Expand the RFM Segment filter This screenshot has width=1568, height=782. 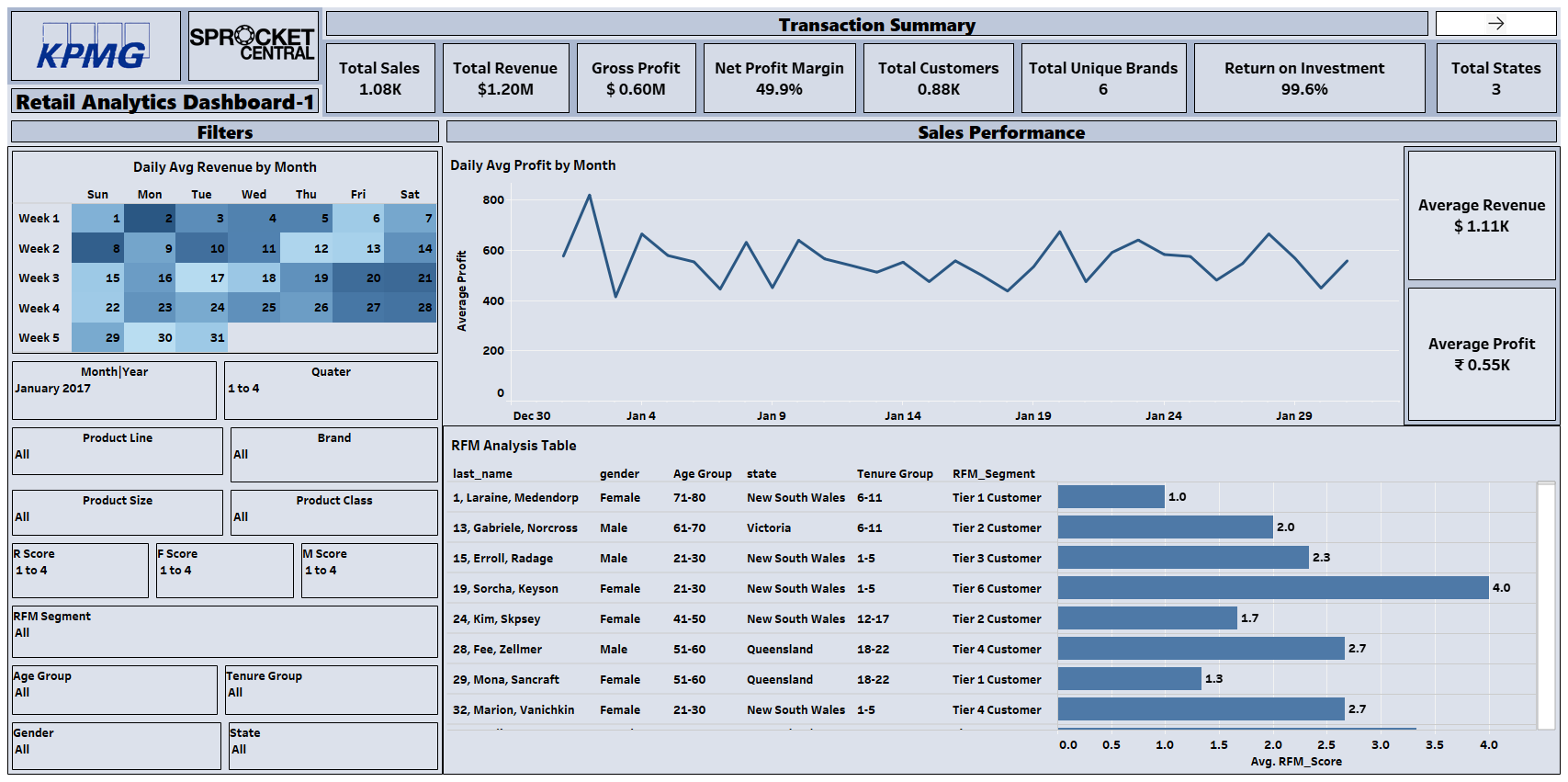pyautogui.click(x=224, y=632)
